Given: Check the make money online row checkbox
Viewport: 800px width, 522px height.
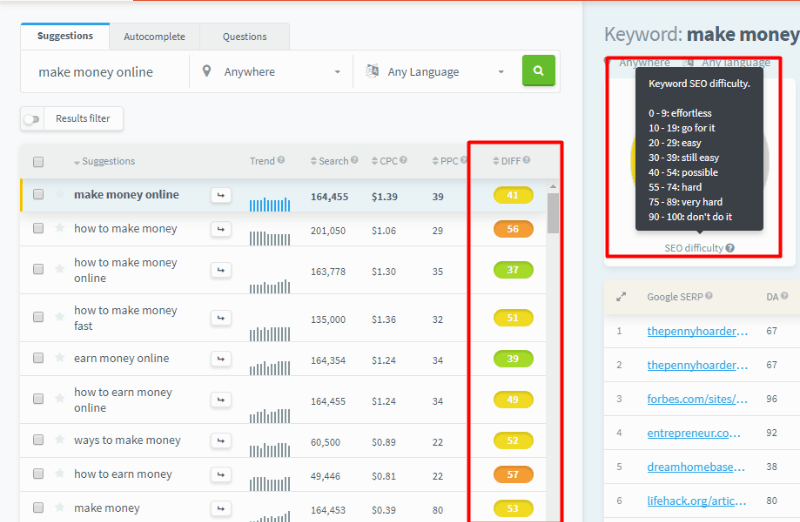Looking at the screenshot, I should (38, 194).
